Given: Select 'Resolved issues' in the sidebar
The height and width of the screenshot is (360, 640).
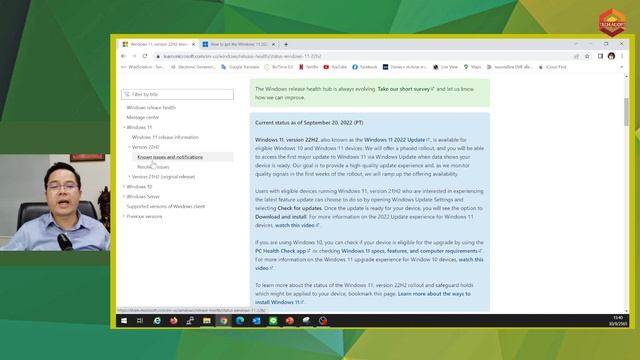Looking at the screenshot, I should pos(153,167).
